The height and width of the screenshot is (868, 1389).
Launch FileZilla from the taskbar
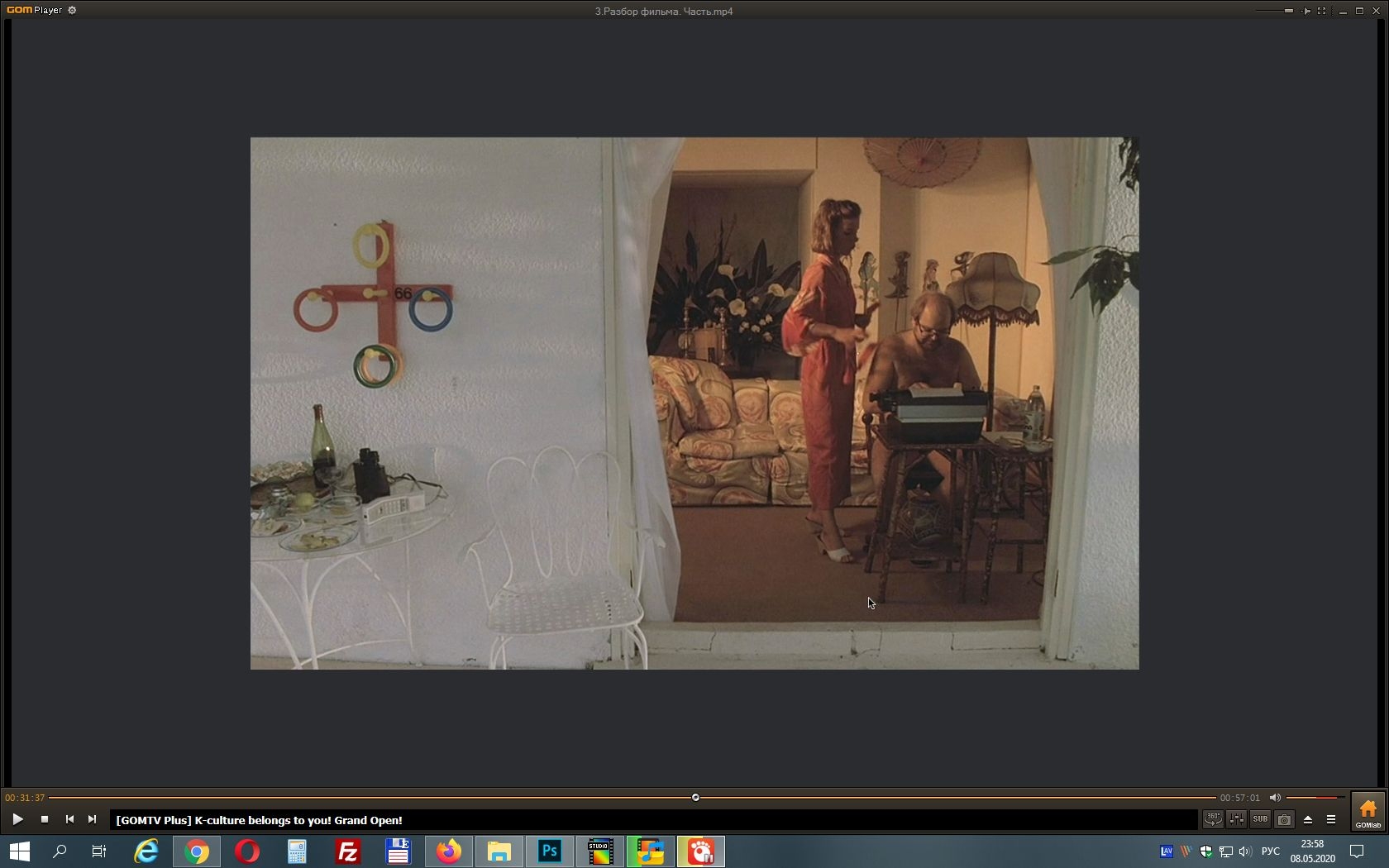(x=348, y=851)
